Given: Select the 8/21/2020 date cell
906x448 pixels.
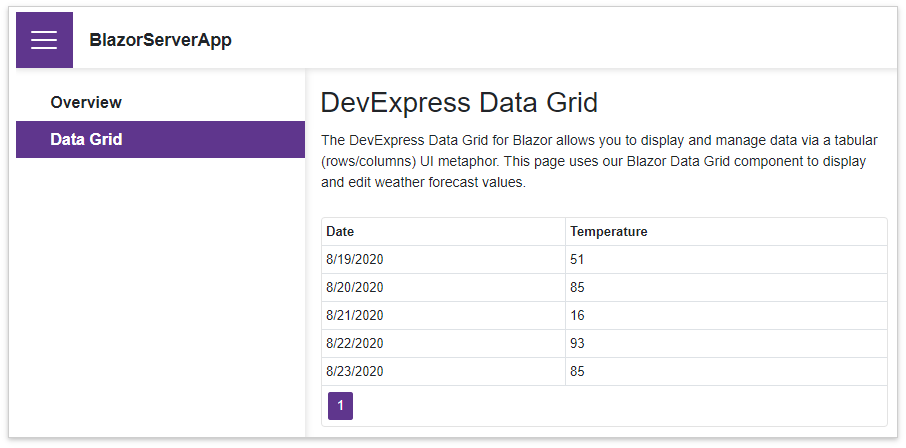Looking at the screenshot, I should [x=355, y=315].
